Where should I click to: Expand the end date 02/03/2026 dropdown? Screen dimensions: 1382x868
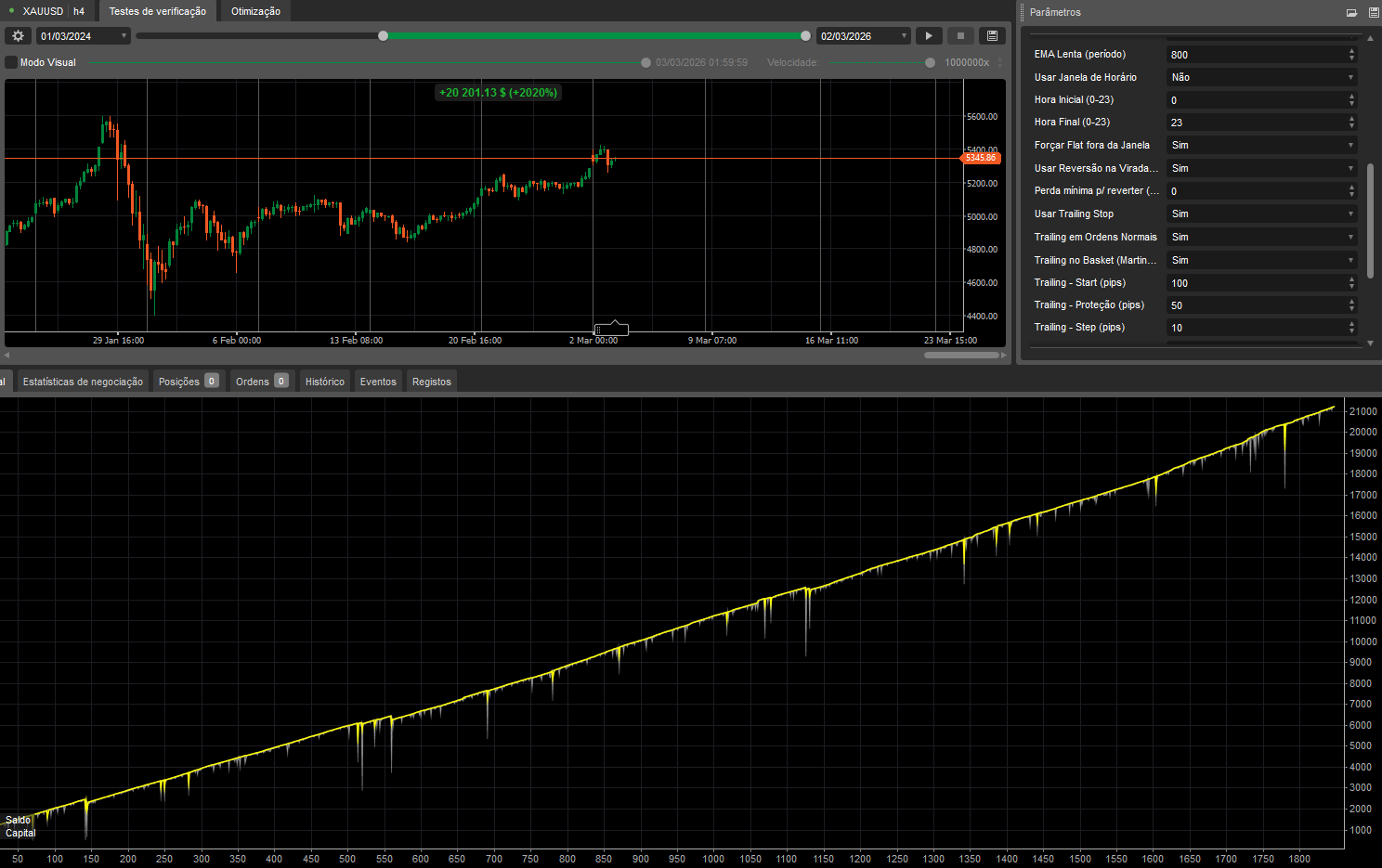tap(904, 36)
